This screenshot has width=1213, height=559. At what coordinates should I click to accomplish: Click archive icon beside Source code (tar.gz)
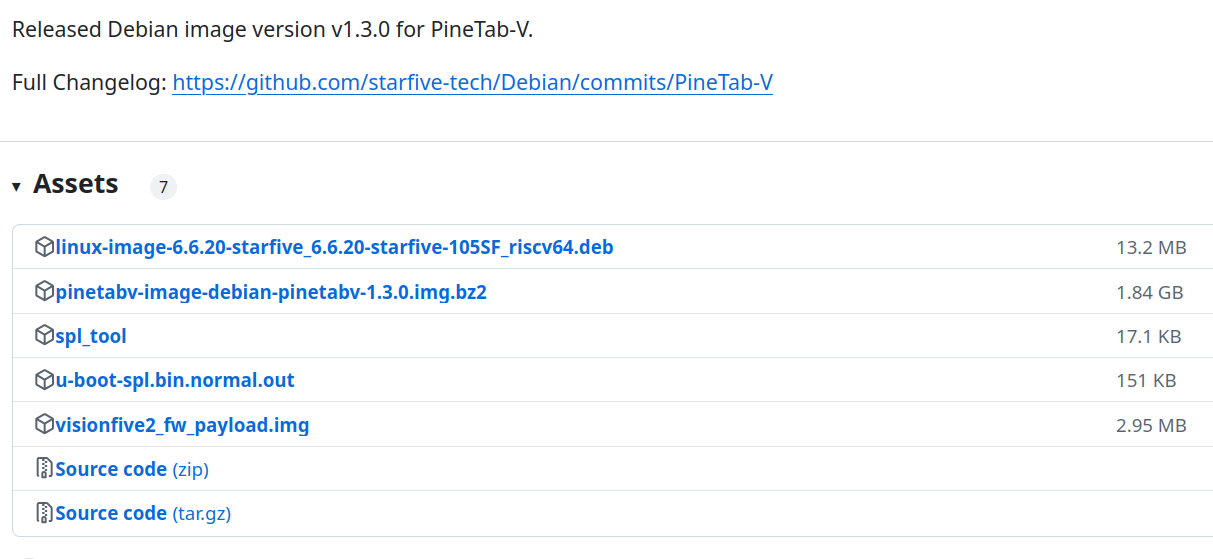44,513
